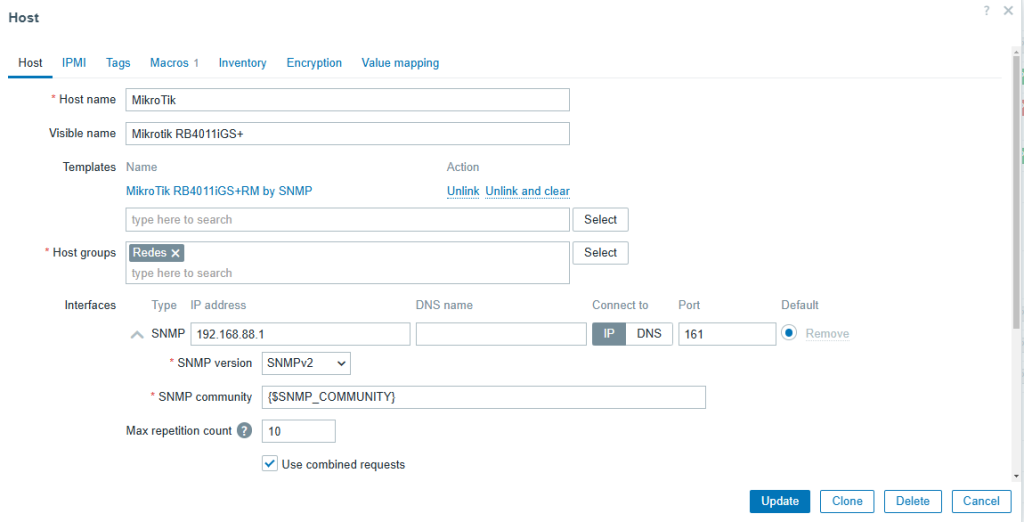Image resolution: width=1024 pixels, height=522 pixels.
Task: Focus the IP address field 192.168.88.1
Action: point(300,334)
